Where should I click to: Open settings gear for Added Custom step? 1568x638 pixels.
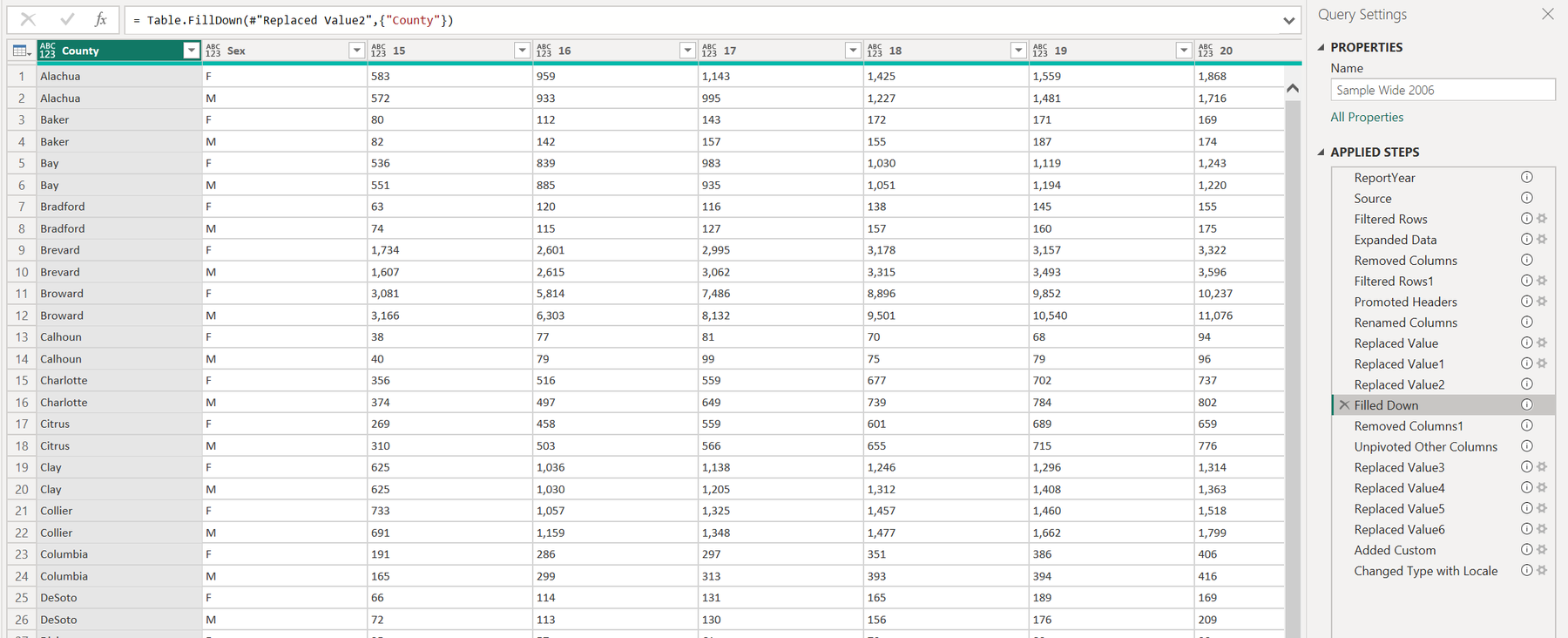click(1542, 550)
